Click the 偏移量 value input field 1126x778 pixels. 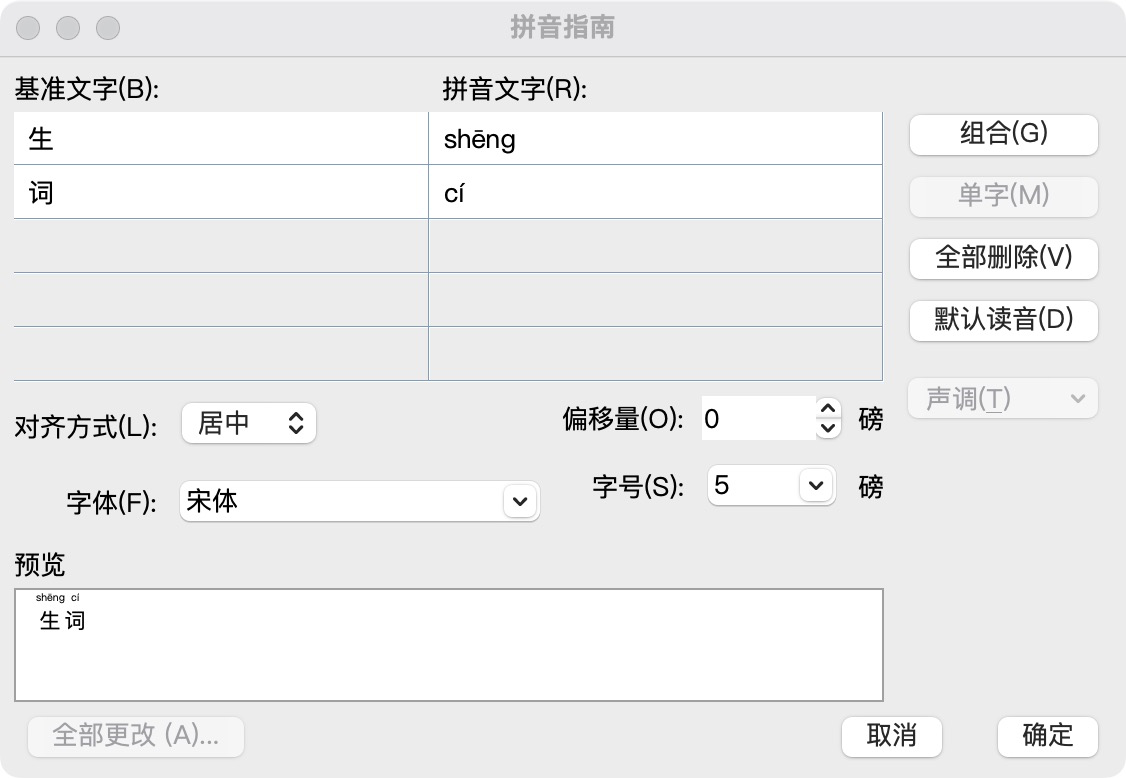(x=757, y=419)
